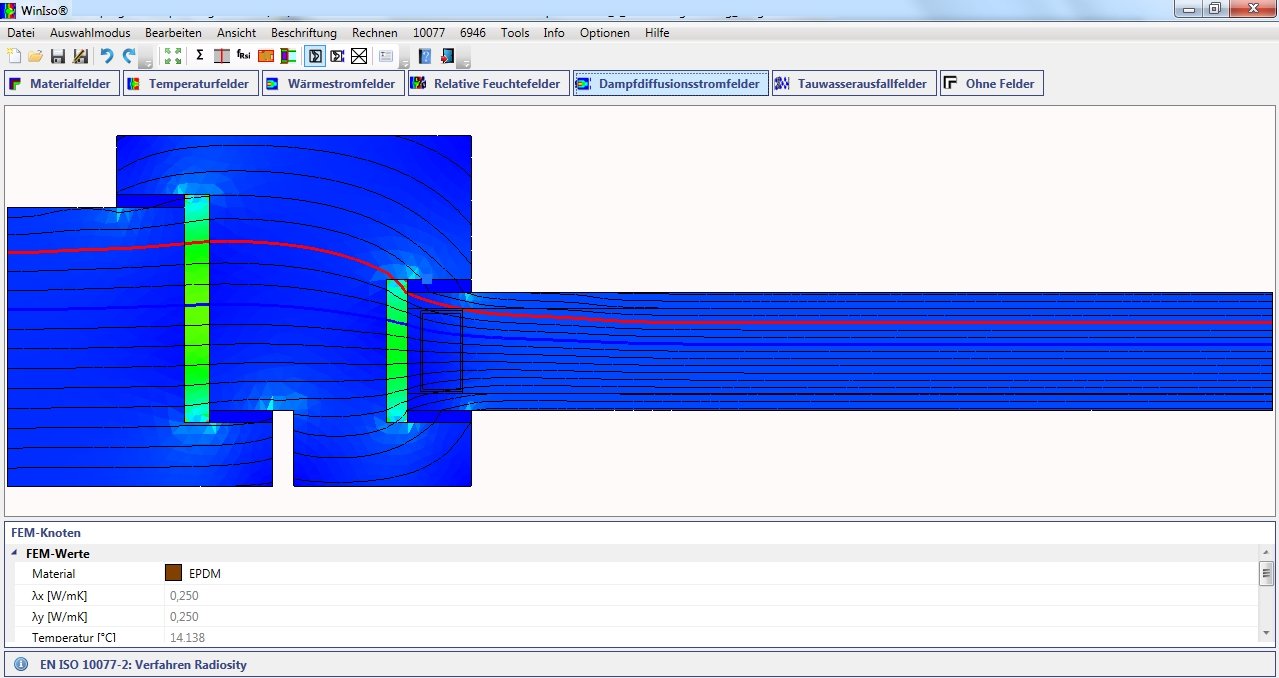Viewport: 1279px width, 678px height.
Task: Open the Rechnen menu
Action: (374, 33)
